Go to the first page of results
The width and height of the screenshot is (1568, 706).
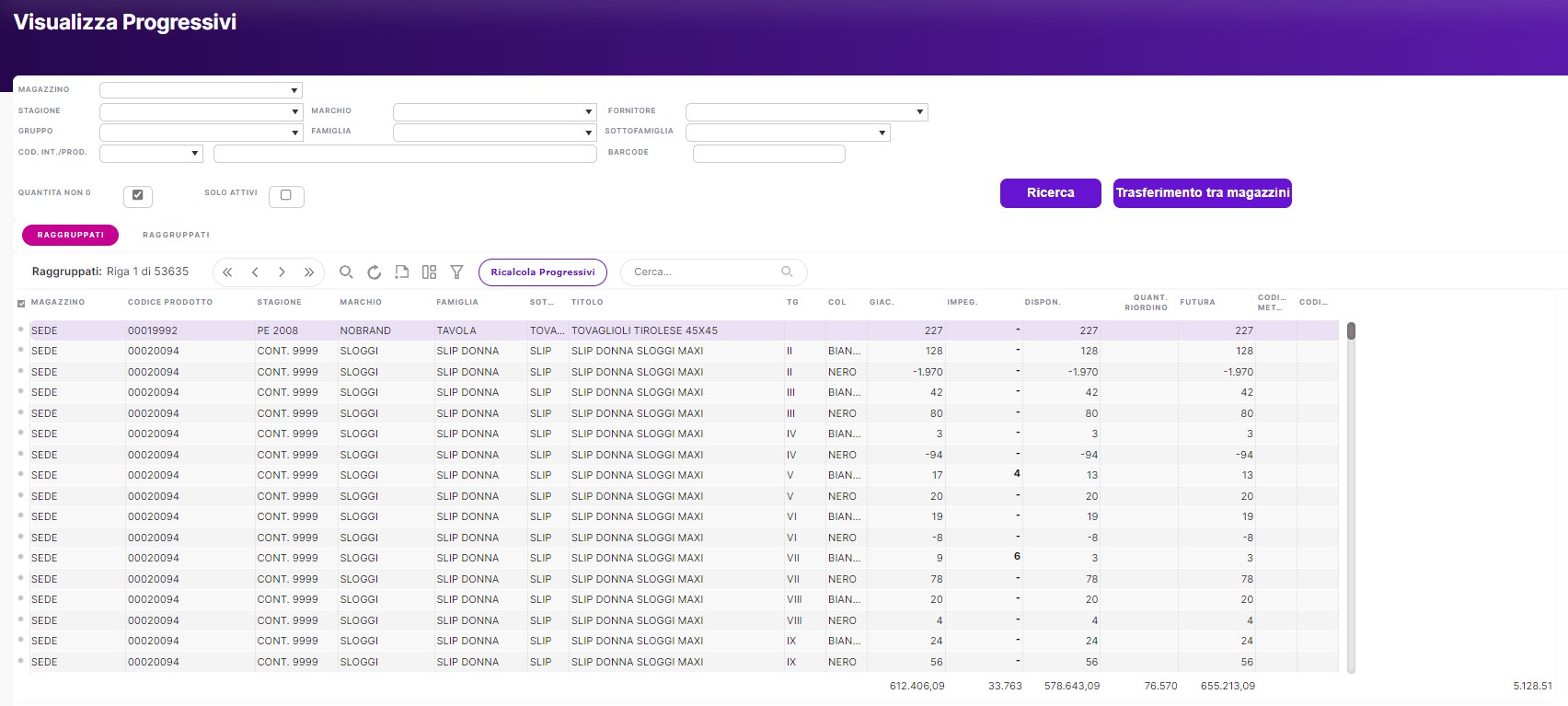click(227, 272)
